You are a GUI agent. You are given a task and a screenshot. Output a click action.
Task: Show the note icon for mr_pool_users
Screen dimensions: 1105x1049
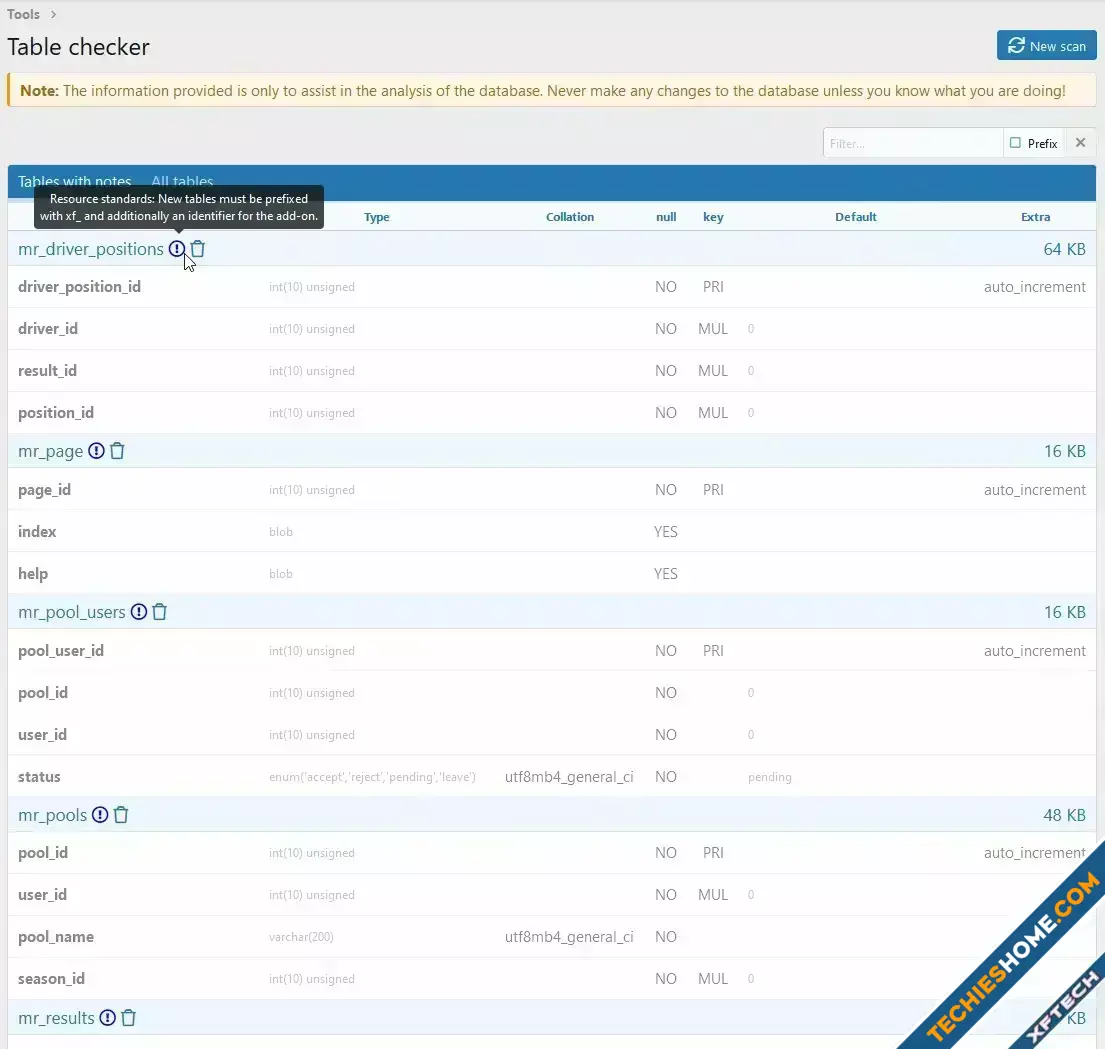pos(139,612)
